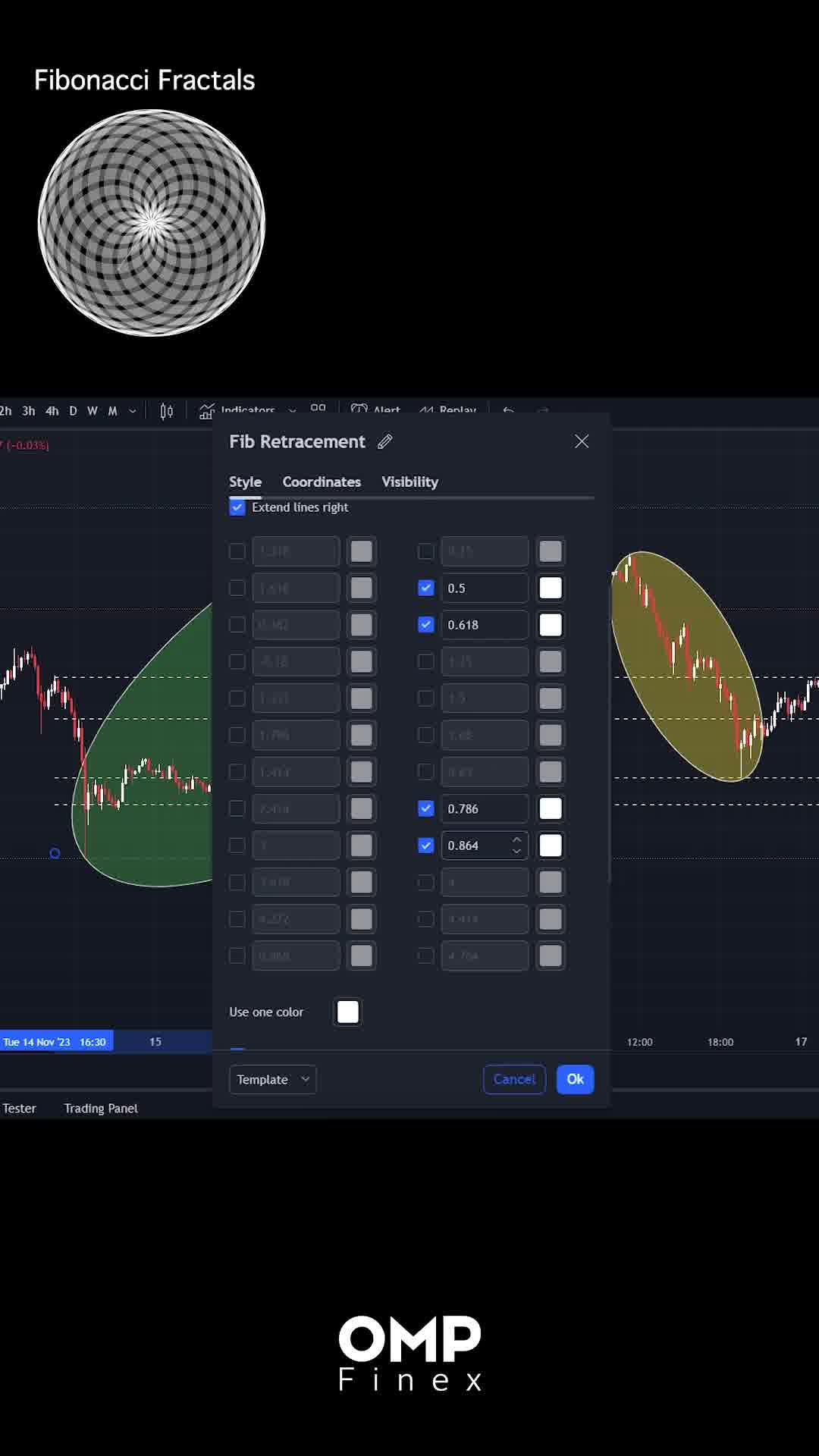Click the 0.5 level value field

pyautogui.click(x=484, y=588)
